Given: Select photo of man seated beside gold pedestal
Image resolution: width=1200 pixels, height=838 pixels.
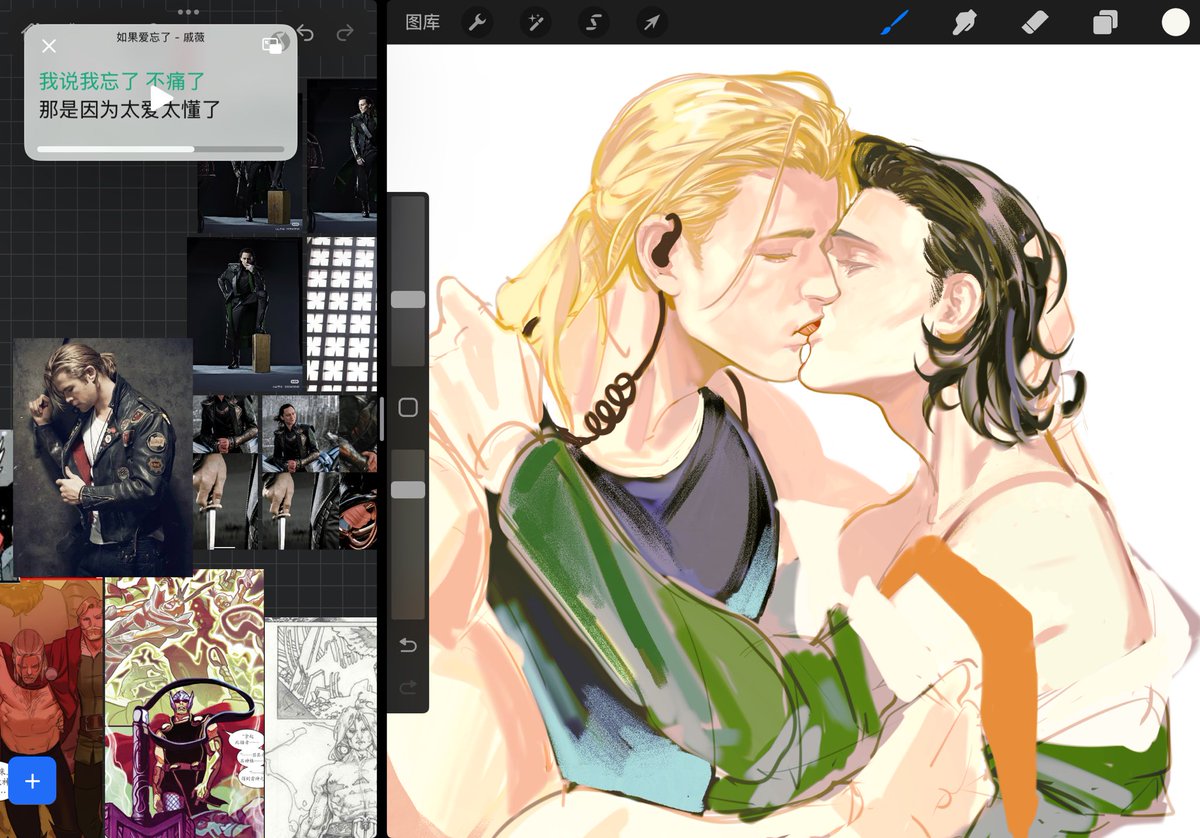Looking at the screenshot, I should pyautogui.click(x=244, y=312).
